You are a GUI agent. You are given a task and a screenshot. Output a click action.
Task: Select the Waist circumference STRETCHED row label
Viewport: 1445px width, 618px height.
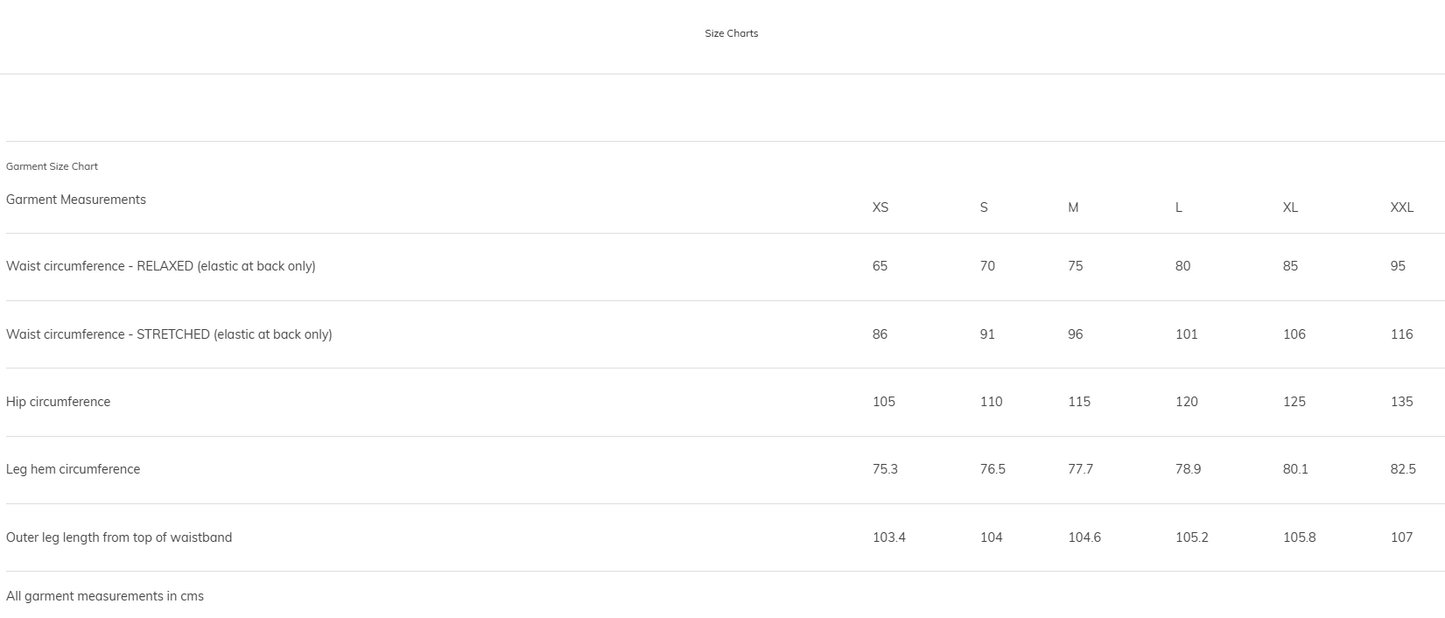pyautogui.click(x=169, y=334)
